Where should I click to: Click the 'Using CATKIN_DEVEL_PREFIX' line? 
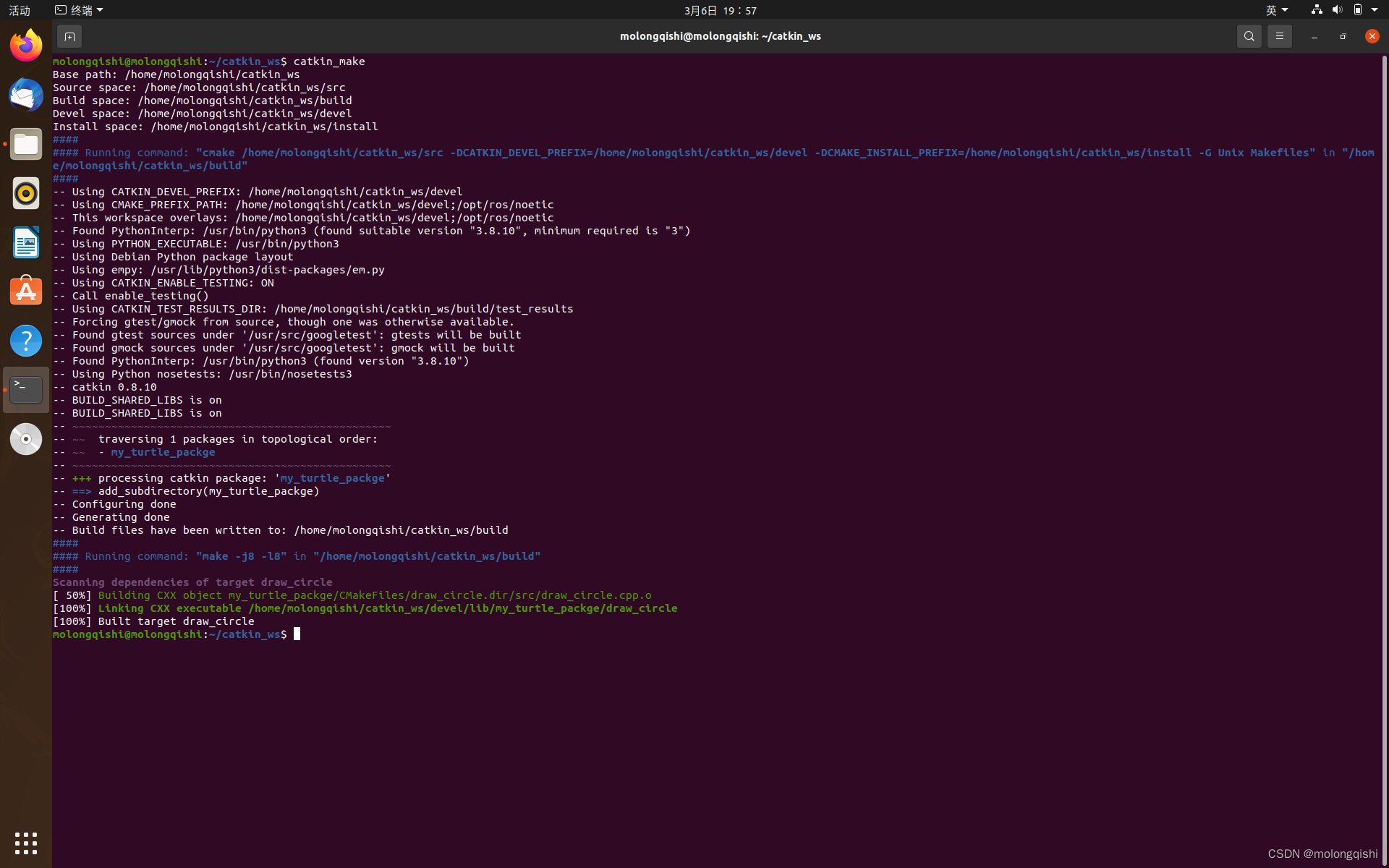coord(258,192)
